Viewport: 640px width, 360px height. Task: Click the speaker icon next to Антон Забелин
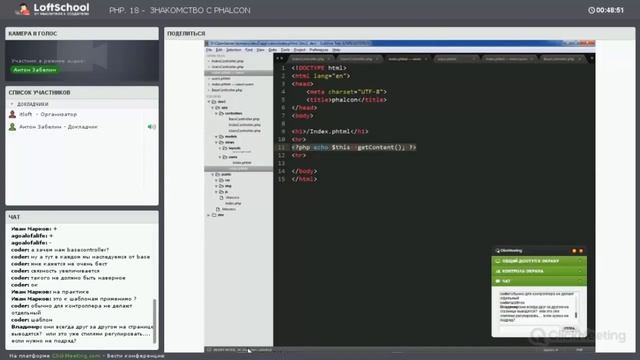(x=151, y=127)
